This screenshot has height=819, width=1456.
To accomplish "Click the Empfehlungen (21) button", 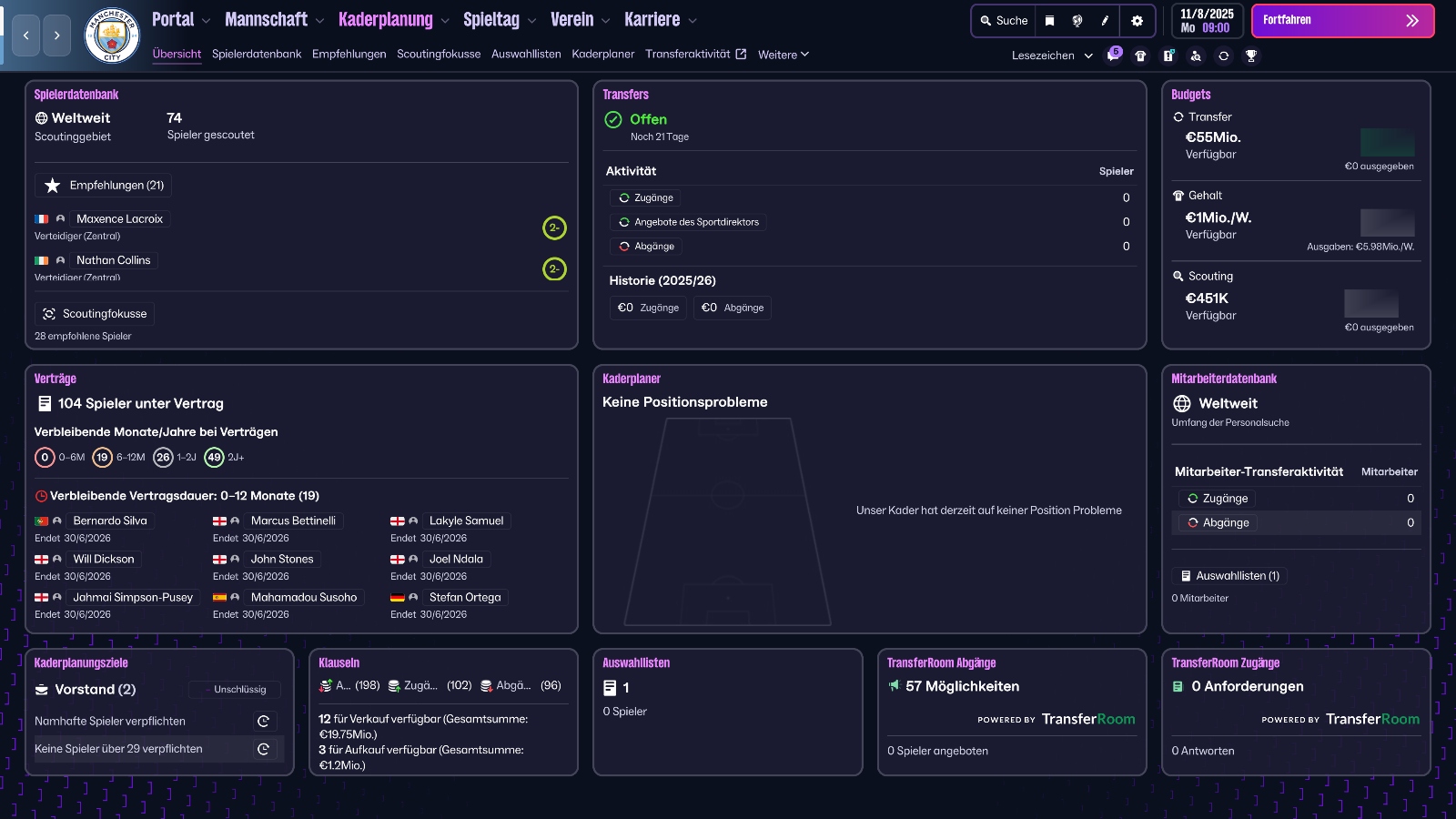I will [x=104, y=185].
